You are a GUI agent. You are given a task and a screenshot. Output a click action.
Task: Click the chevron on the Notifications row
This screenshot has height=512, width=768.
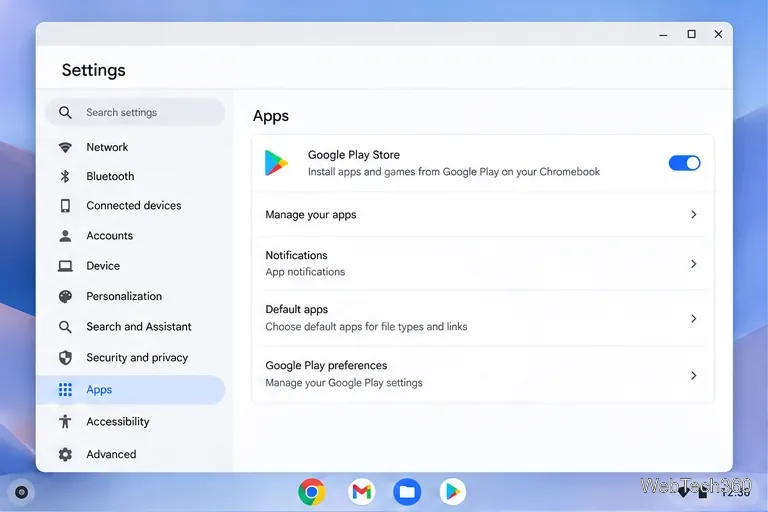(x=694, y=264)
